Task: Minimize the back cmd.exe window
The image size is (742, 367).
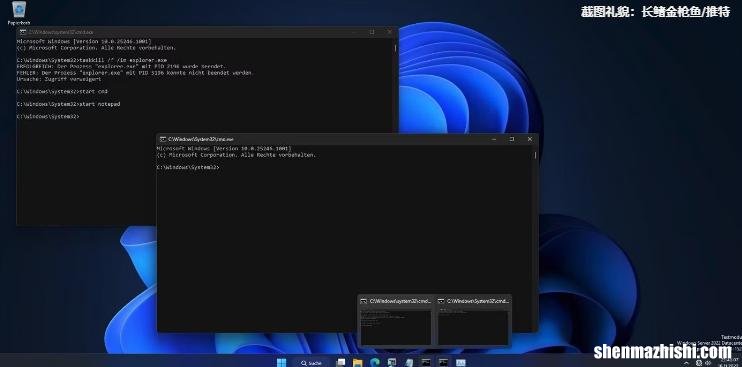Action: click(354, 32)
